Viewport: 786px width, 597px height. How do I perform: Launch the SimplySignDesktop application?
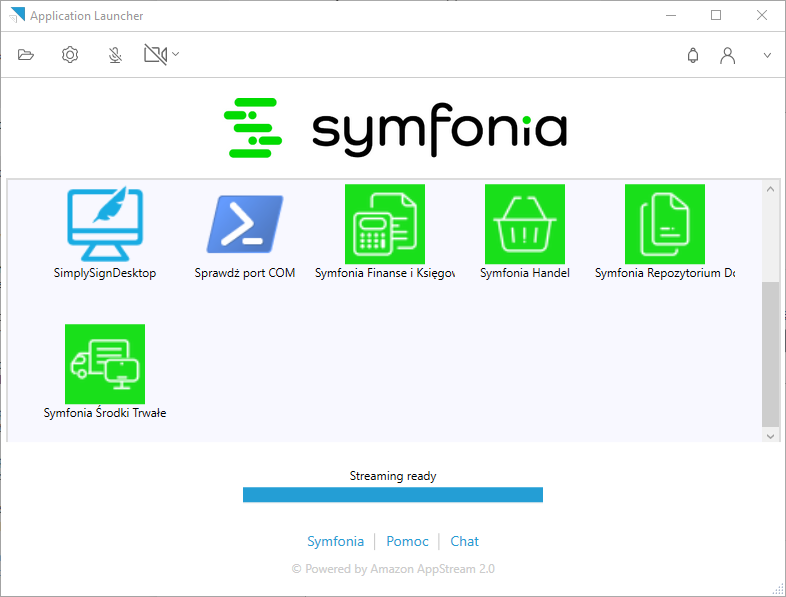click(105, 224)
